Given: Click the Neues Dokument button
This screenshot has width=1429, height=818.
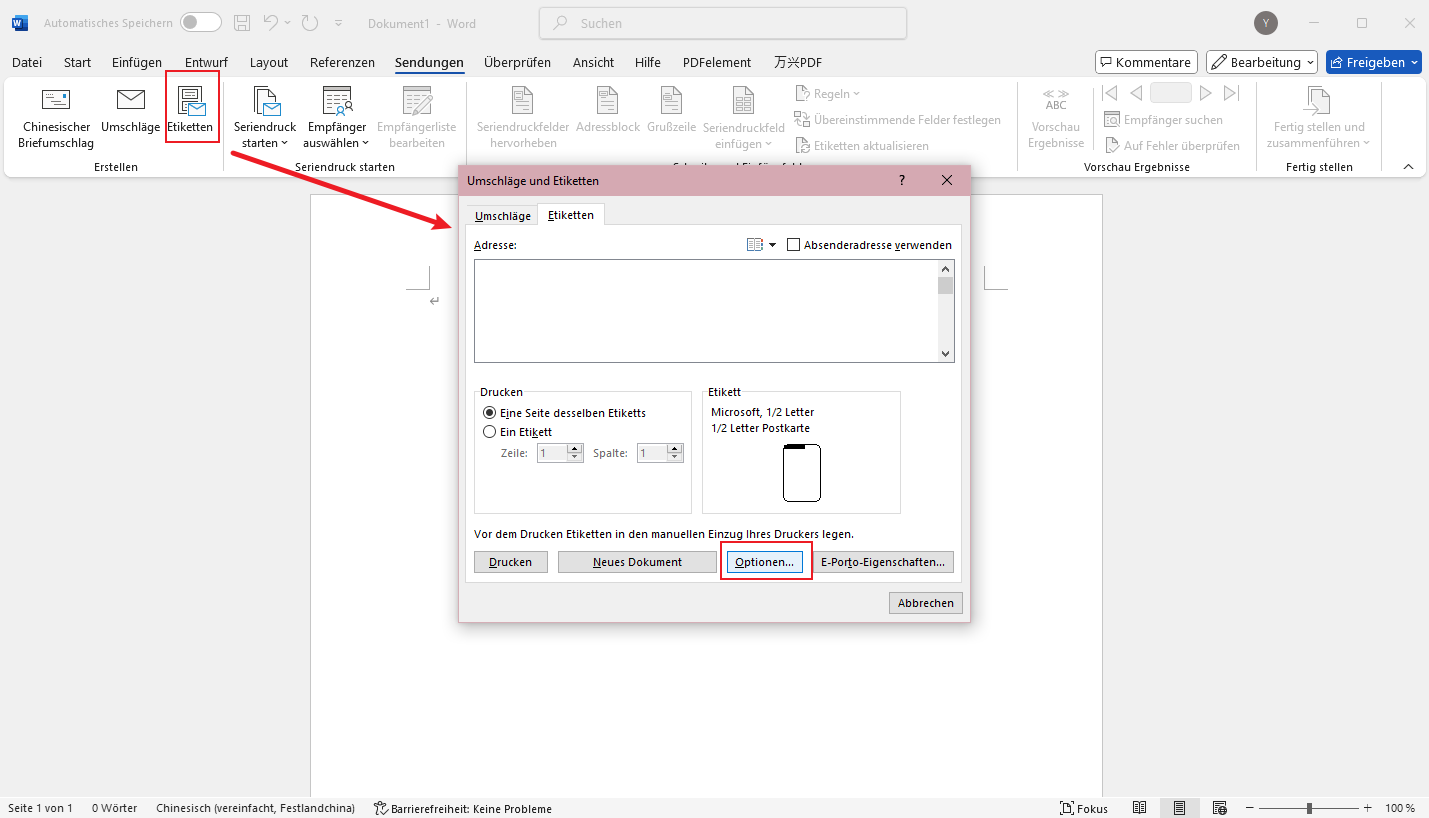Looking at the screenshot, I should click(x=637, y=562).
